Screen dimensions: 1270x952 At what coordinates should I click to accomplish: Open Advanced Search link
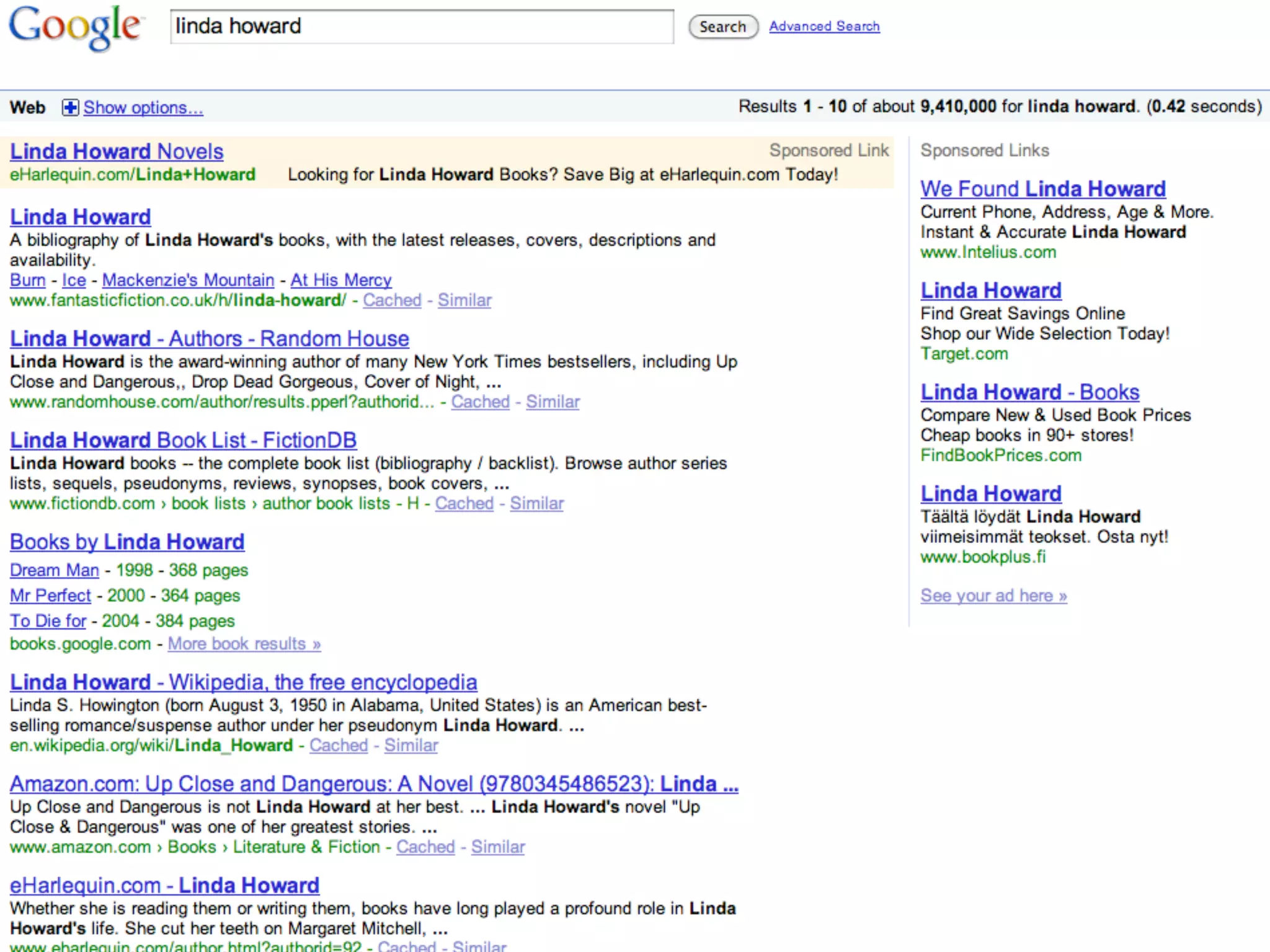coord(824,27)
